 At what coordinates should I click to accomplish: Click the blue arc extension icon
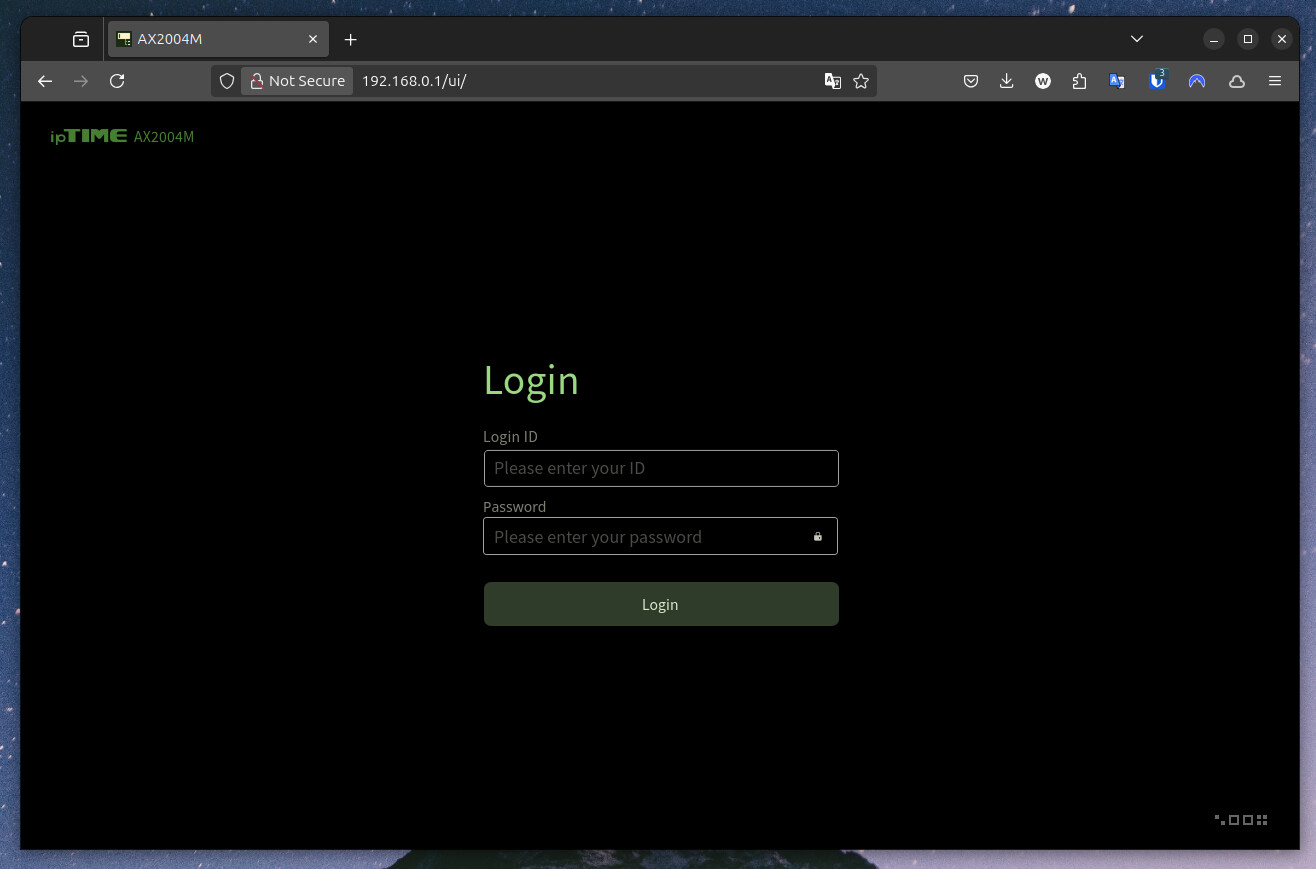tap(1197, 81)
